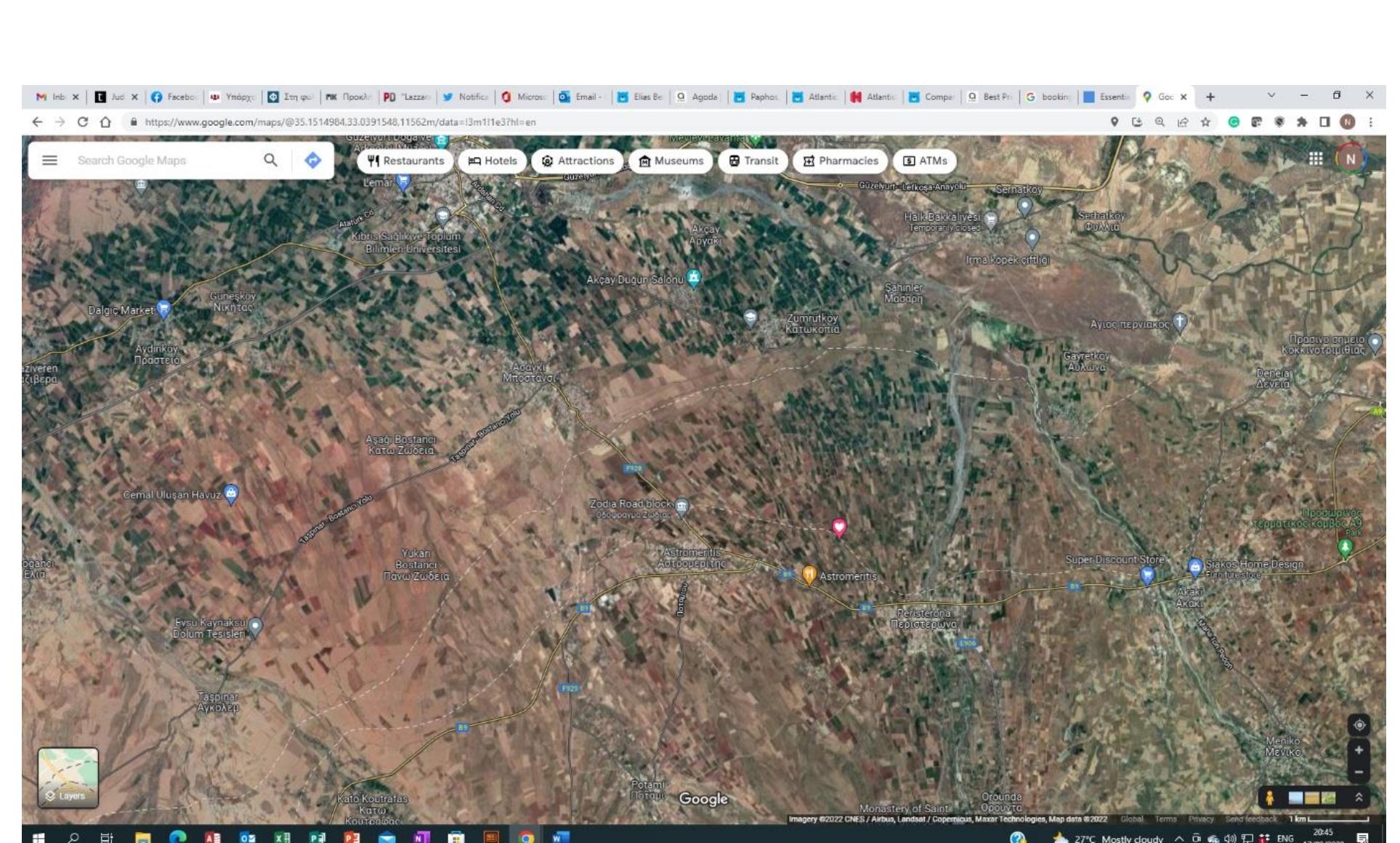Click the search magnifier icon
1400x843 pixels.
pyautogui.click(x=270, y=160)
